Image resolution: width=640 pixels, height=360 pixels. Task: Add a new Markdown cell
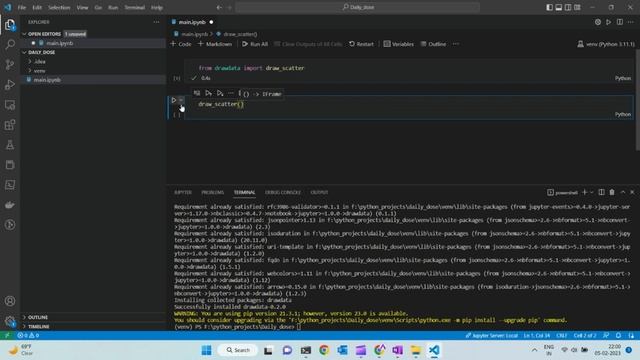click(215, 44)
